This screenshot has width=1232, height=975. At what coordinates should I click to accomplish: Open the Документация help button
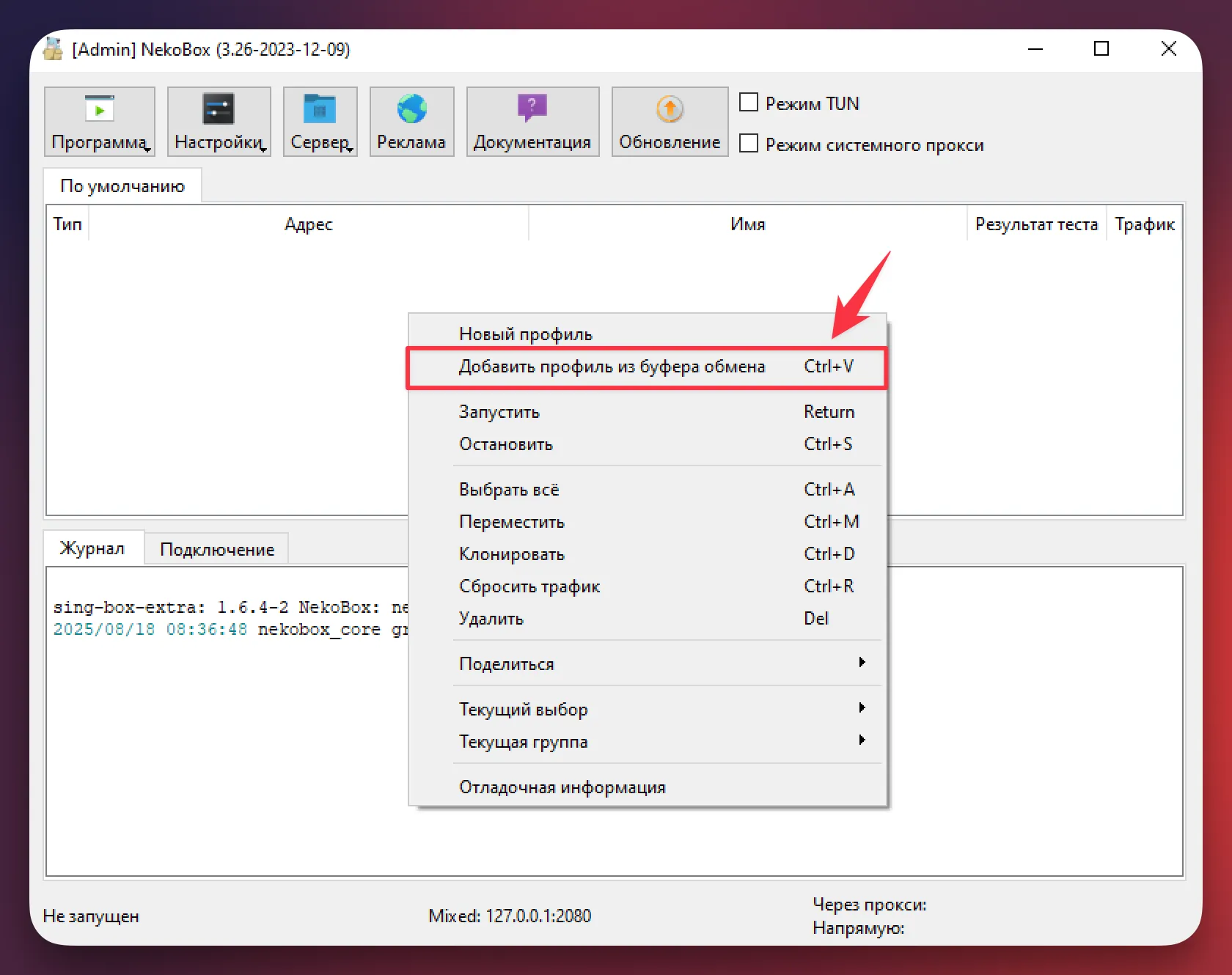(x=532, y=122)
